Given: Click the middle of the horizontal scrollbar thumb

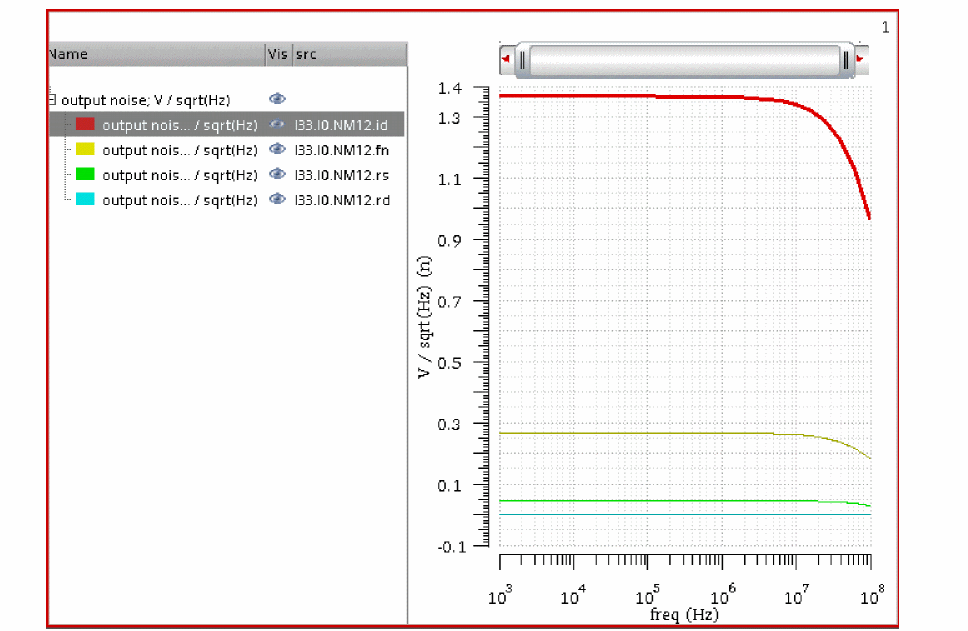Looking at the screenshot, I should 684,60.
